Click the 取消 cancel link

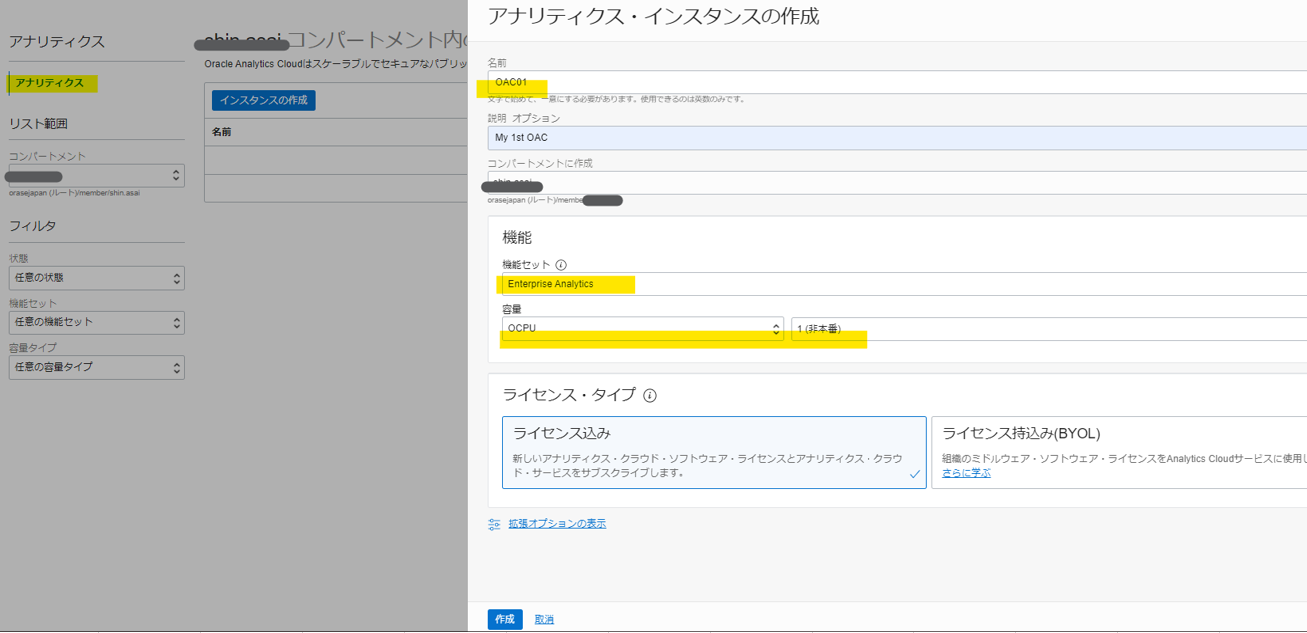(543, 619)
